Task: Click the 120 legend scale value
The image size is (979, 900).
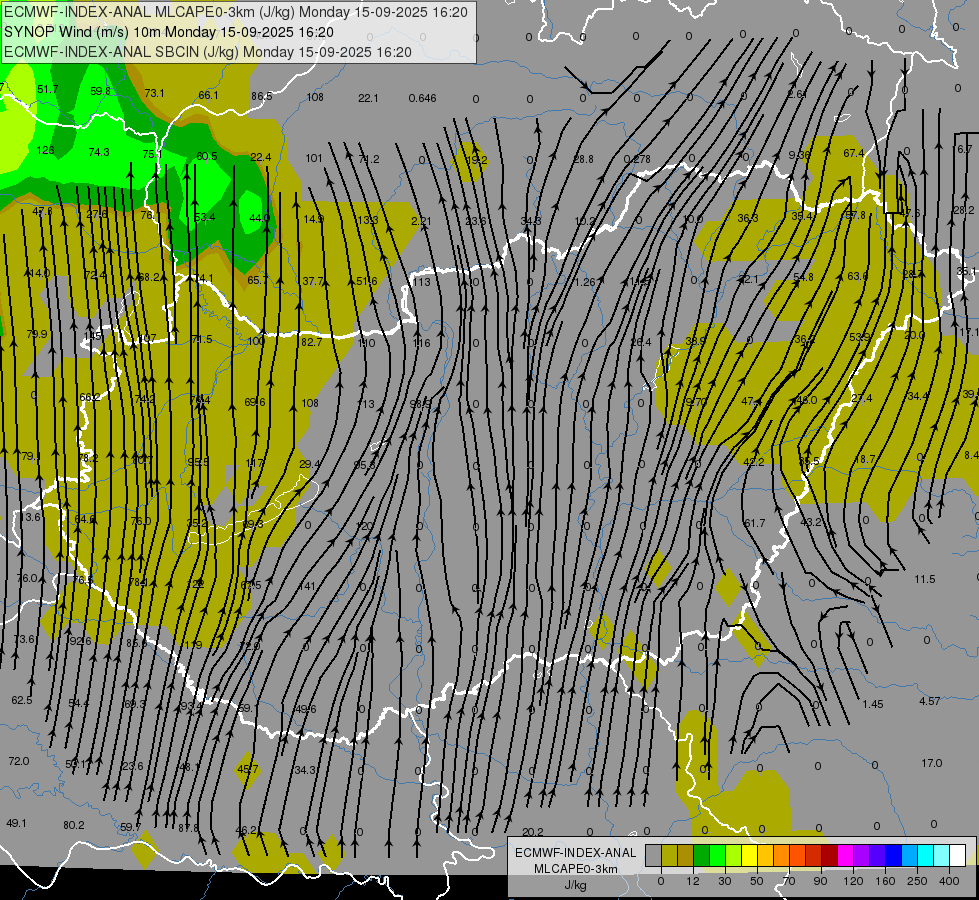Action: [853, 881]
